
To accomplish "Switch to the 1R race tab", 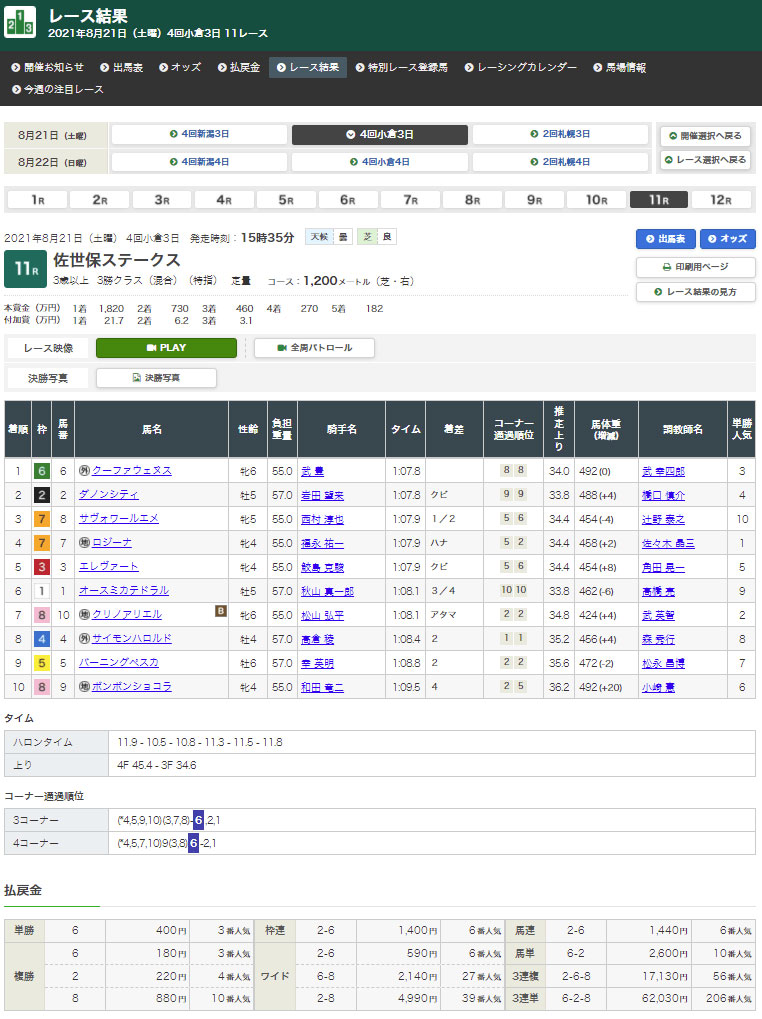I will (x=36, y=200).
